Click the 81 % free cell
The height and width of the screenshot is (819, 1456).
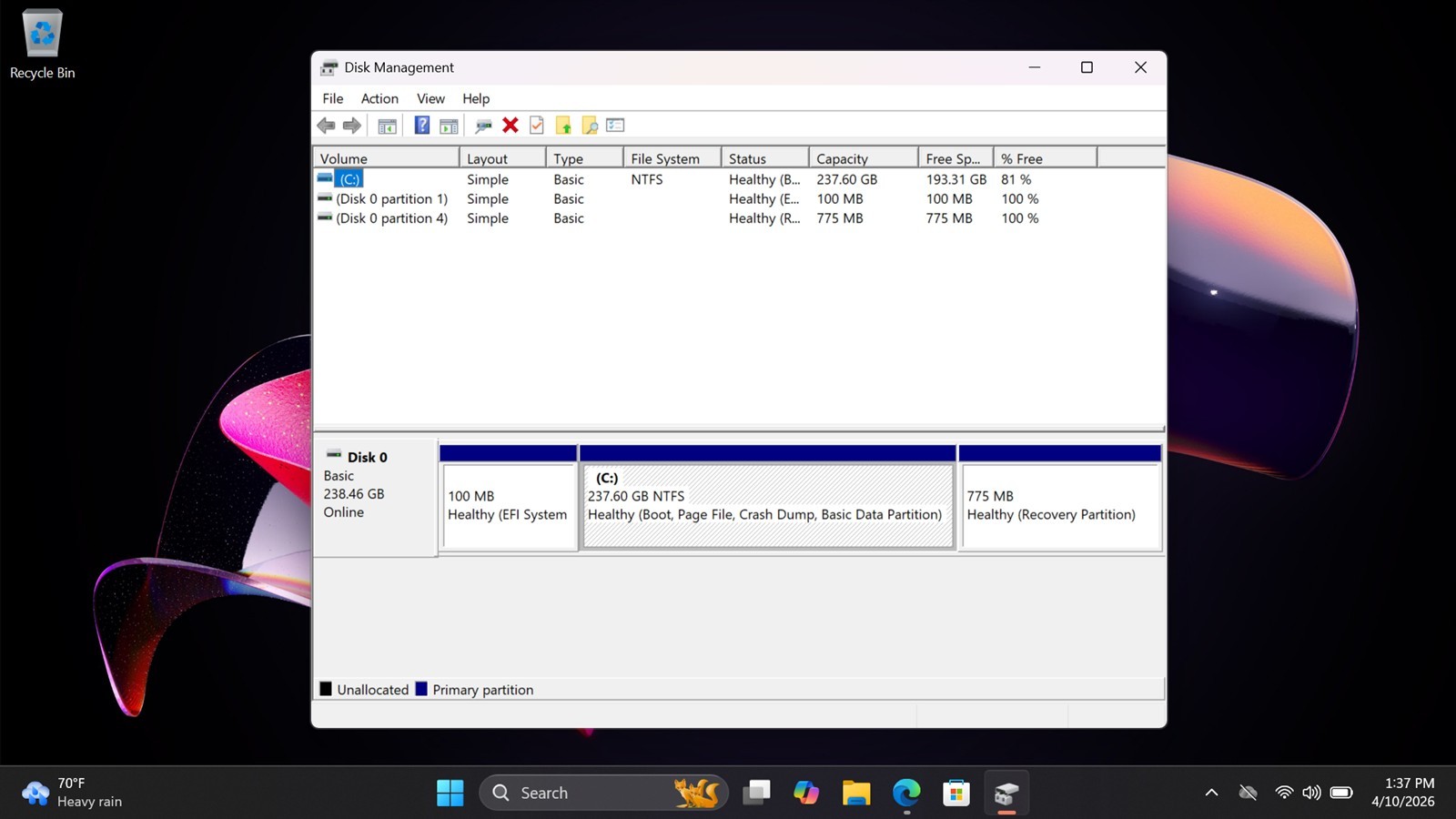tap(1016, 179)
